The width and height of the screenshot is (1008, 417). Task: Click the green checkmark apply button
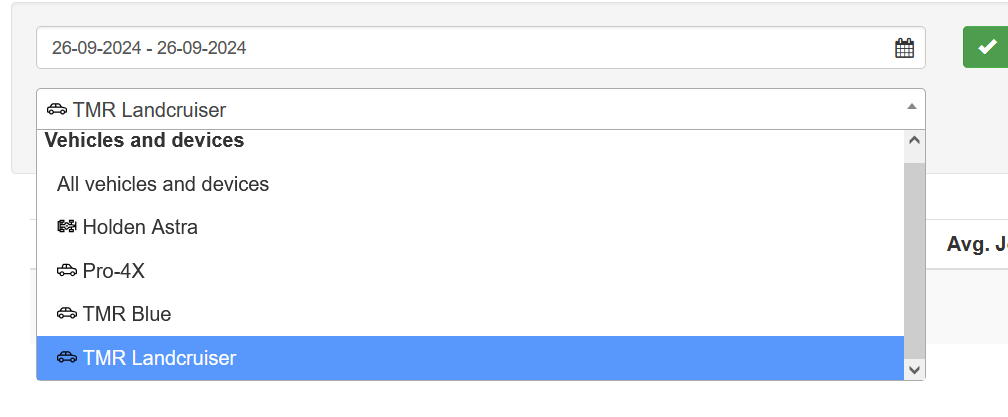986,48
